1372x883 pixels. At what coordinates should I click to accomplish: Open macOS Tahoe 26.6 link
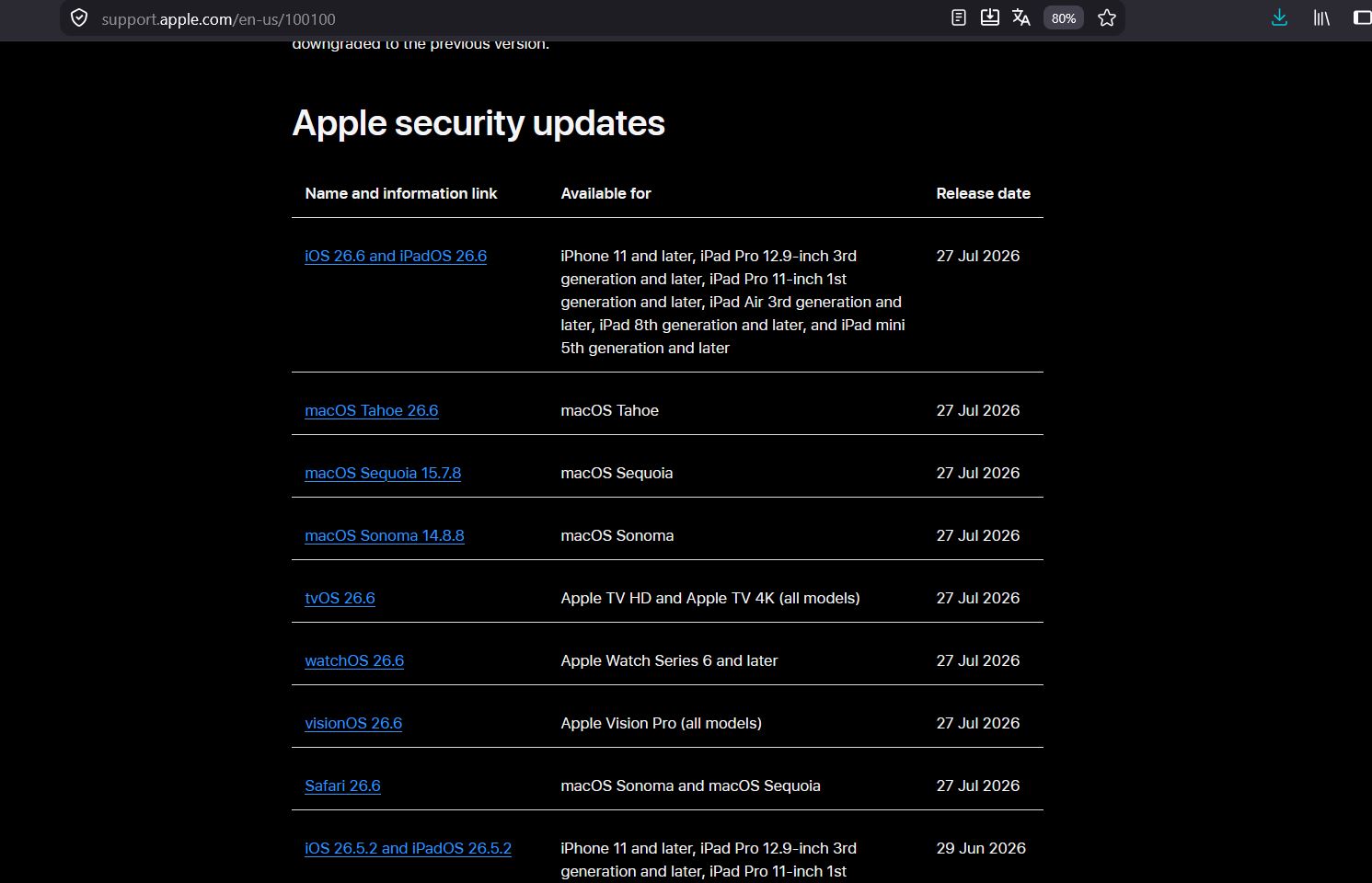[372, 411]
